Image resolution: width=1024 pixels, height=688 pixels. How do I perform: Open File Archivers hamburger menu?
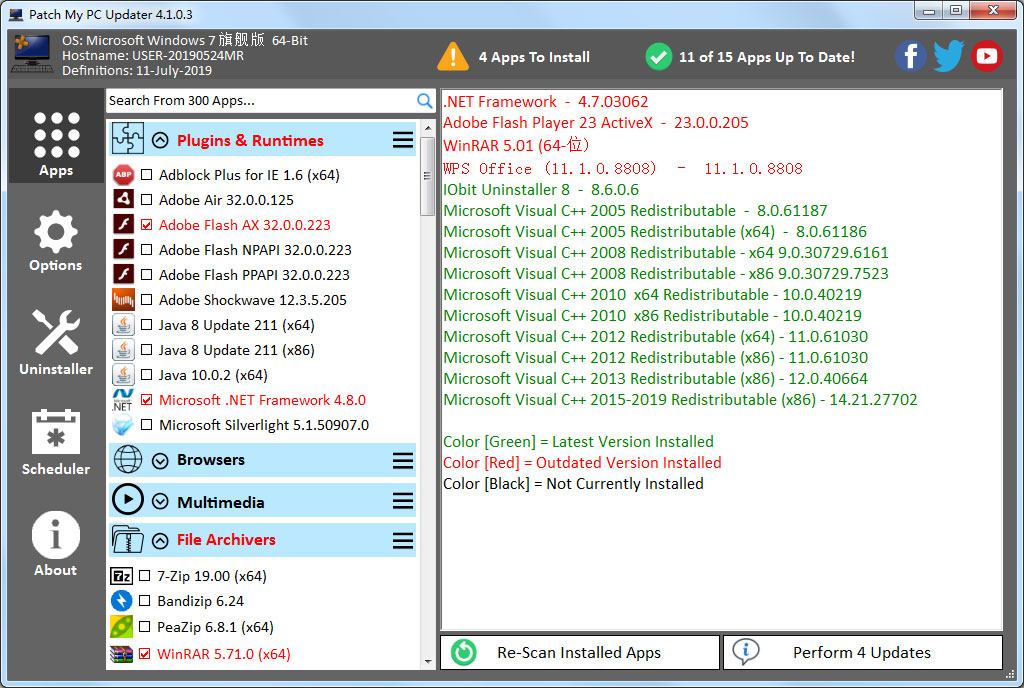pos(403,540)
